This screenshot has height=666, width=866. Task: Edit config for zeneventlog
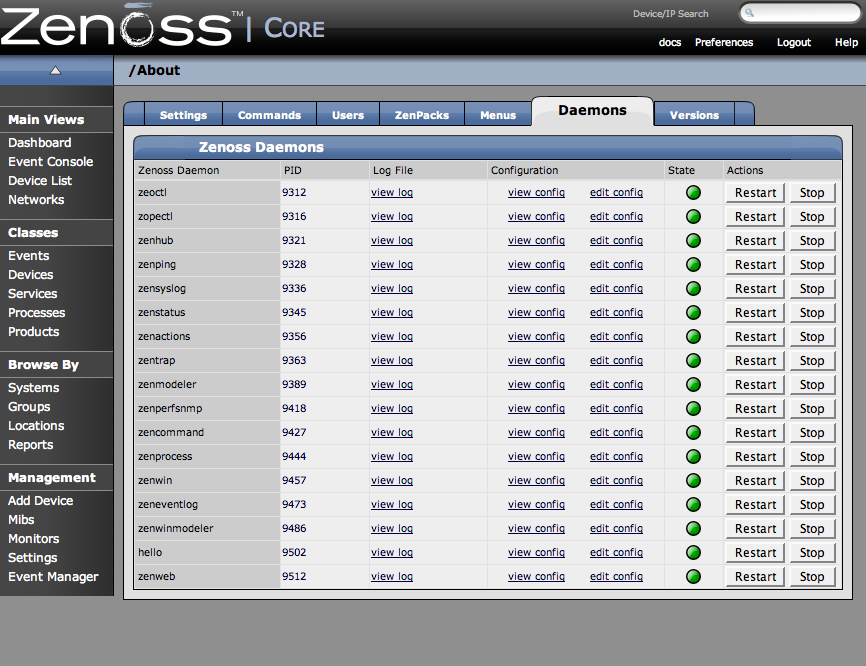pos(616,505)
